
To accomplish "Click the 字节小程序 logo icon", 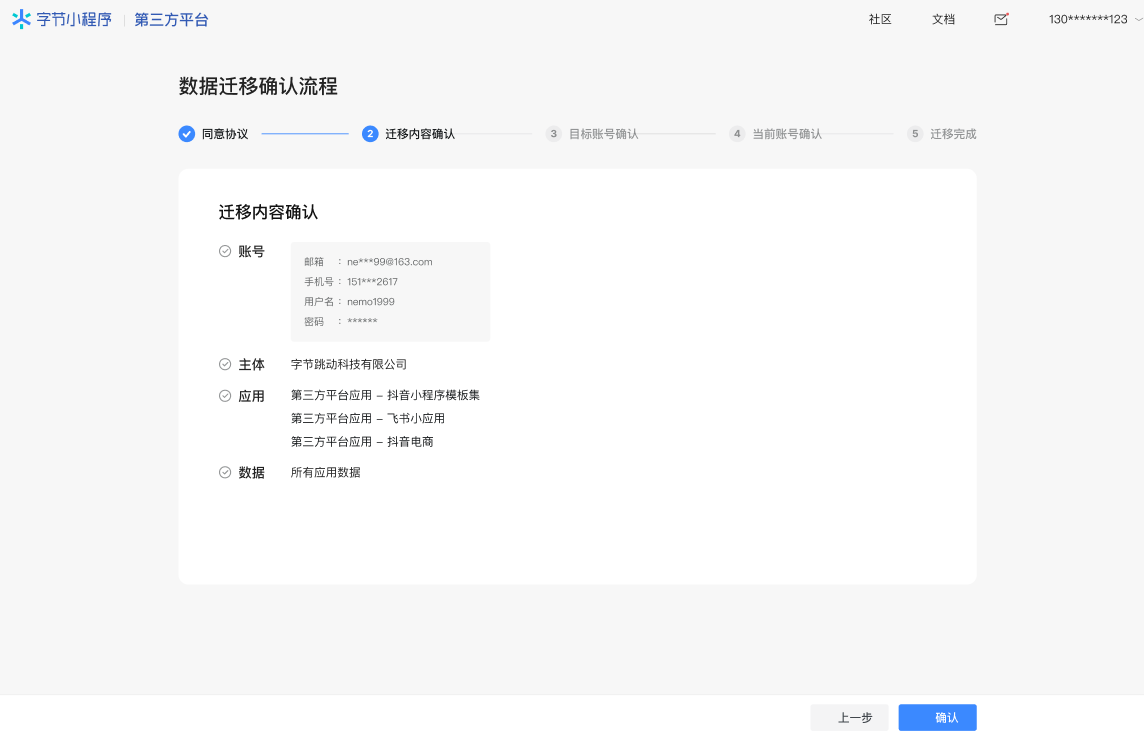I will (22, 19).
